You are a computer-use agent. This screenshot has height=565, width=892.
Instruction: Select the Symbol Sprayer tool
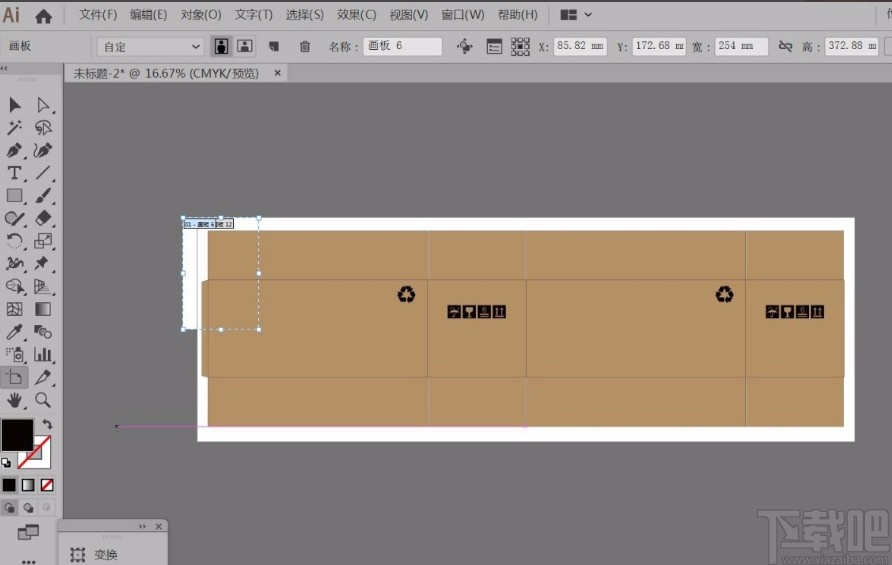pos(15,354)
